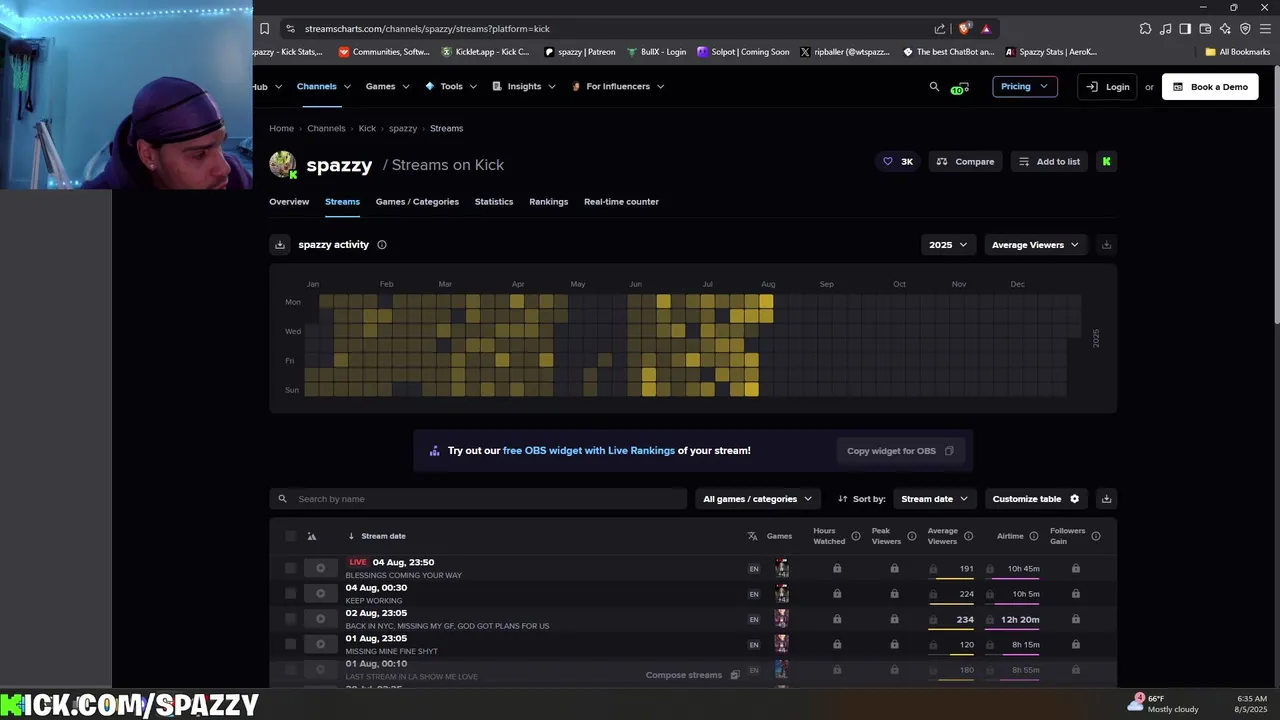Viewport: 1280px width, 720px height.
Task: Download the streams table using export icon
Action: pos(1106,499)
